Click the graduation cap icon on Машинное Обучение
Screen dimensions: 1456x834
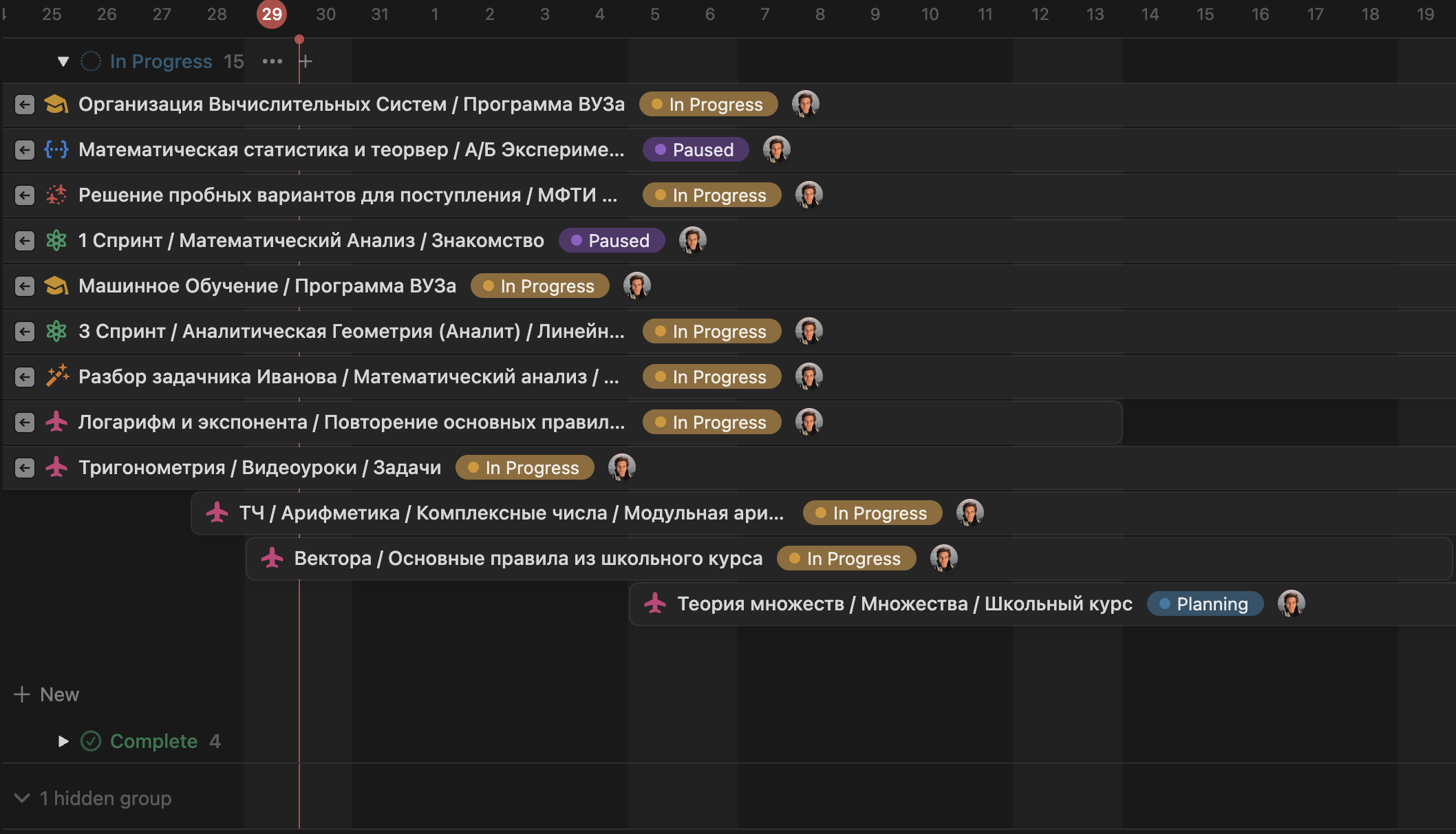coord(56,286)
